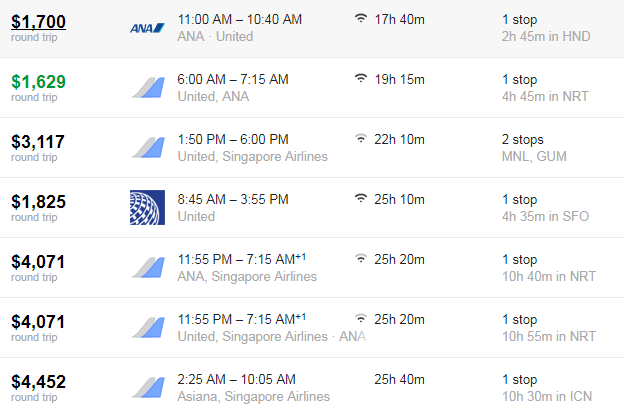Click the United globe logo icon
The width and height of the screenshot is (624, 417).
click(x=147, y=207)
